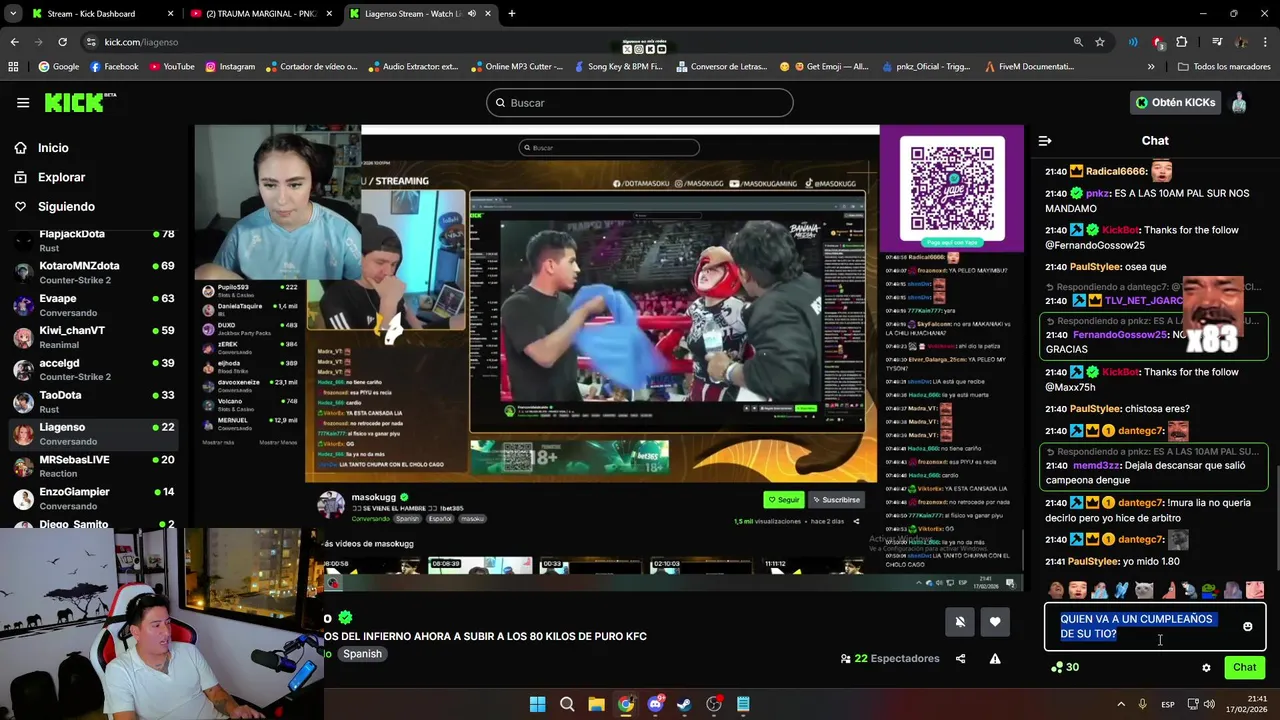Open the Evaape channel
Viewport: 1280px width, 720px height.
(92, 304)
